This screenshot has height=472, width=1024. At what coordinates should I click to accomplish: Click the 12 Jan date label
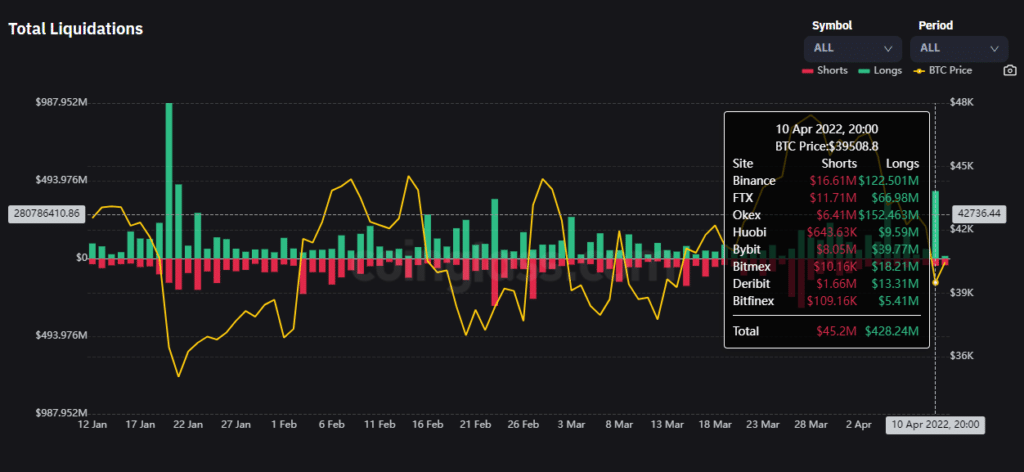pyautogui.click(x=92, y=424)
